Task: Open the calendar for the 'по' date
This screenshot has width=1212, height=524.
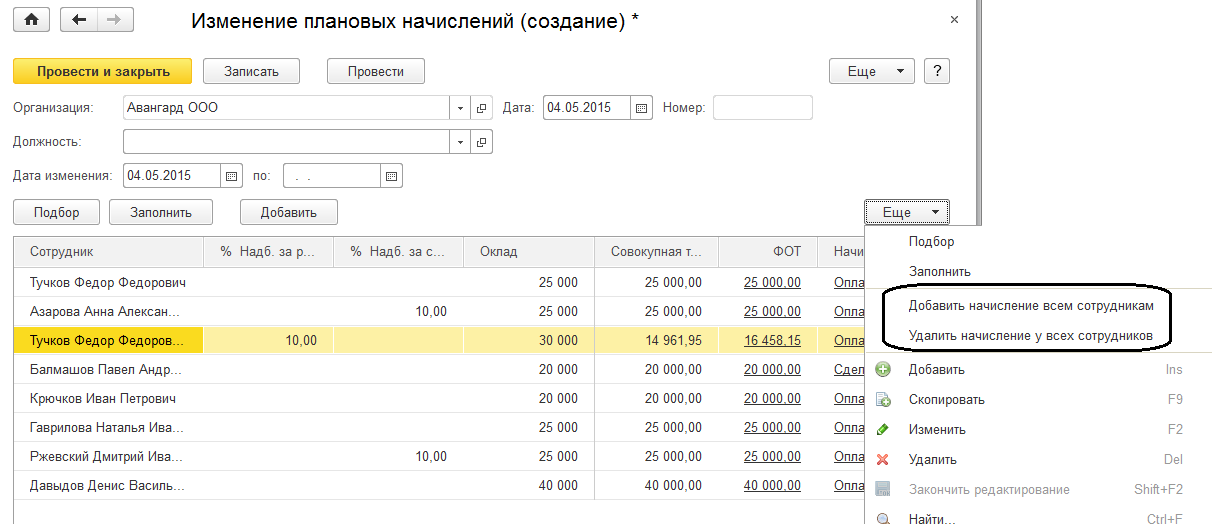Action: click(x=392, y=176)
